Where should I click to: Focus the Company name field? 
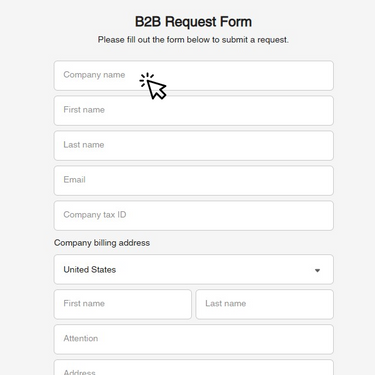194,75
